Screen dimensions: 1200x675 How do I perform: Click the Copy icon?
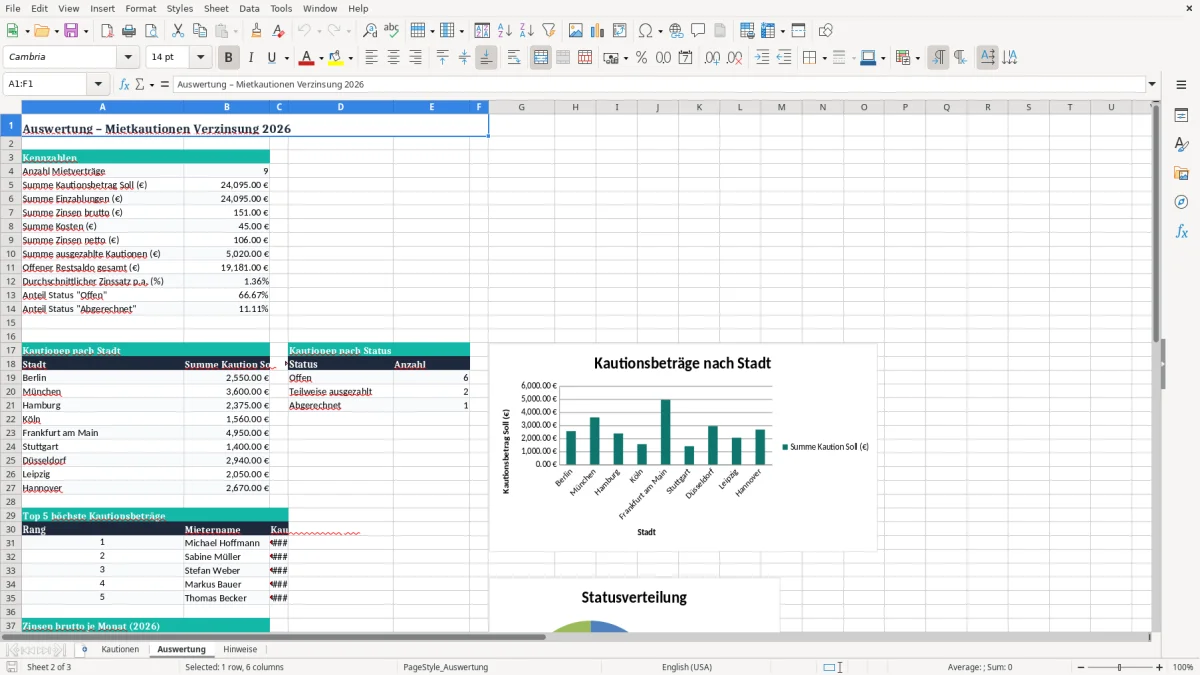199,31
